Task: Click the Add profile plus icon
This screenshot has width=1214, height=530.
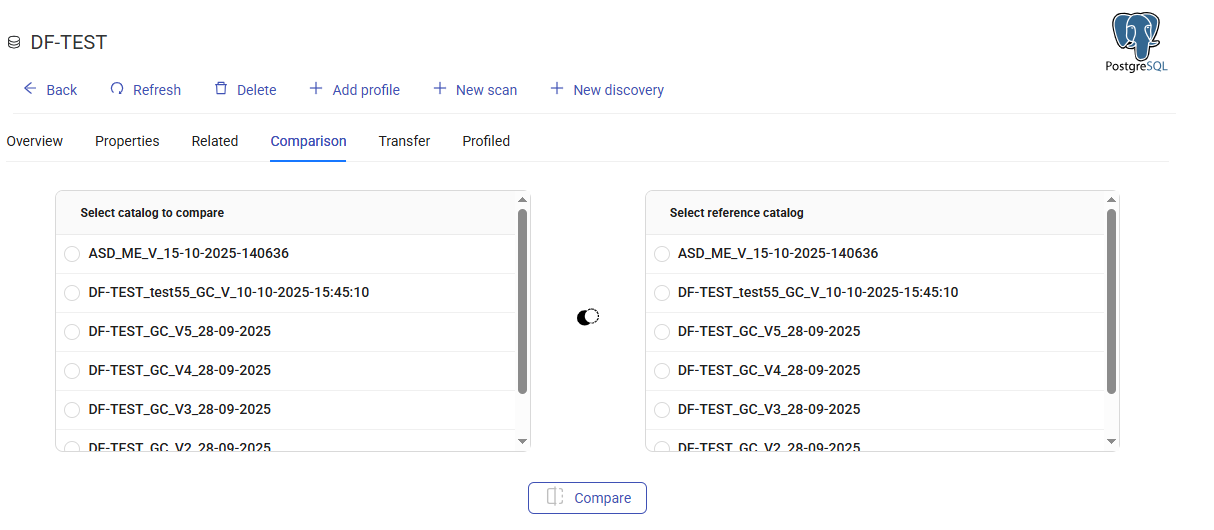Action: pyautogui.click(x=316, y=89)
